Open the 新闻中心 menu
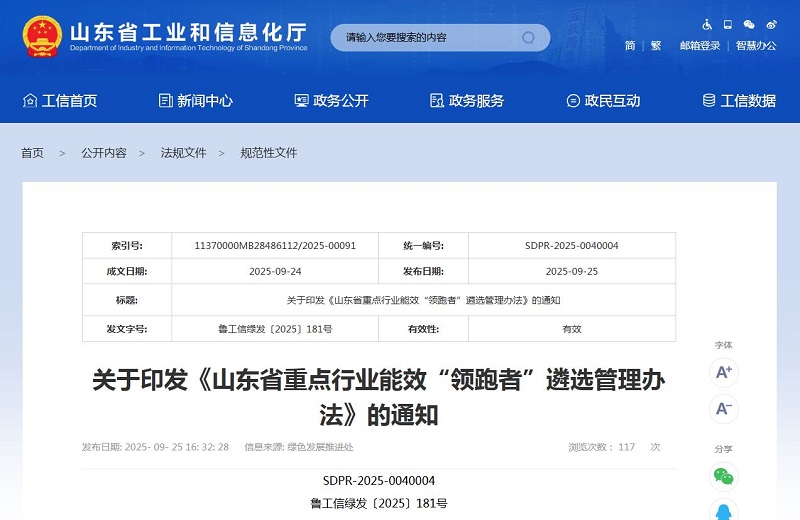Image resolution: width=800 pixels, height=520 pixels. [196, 101]
